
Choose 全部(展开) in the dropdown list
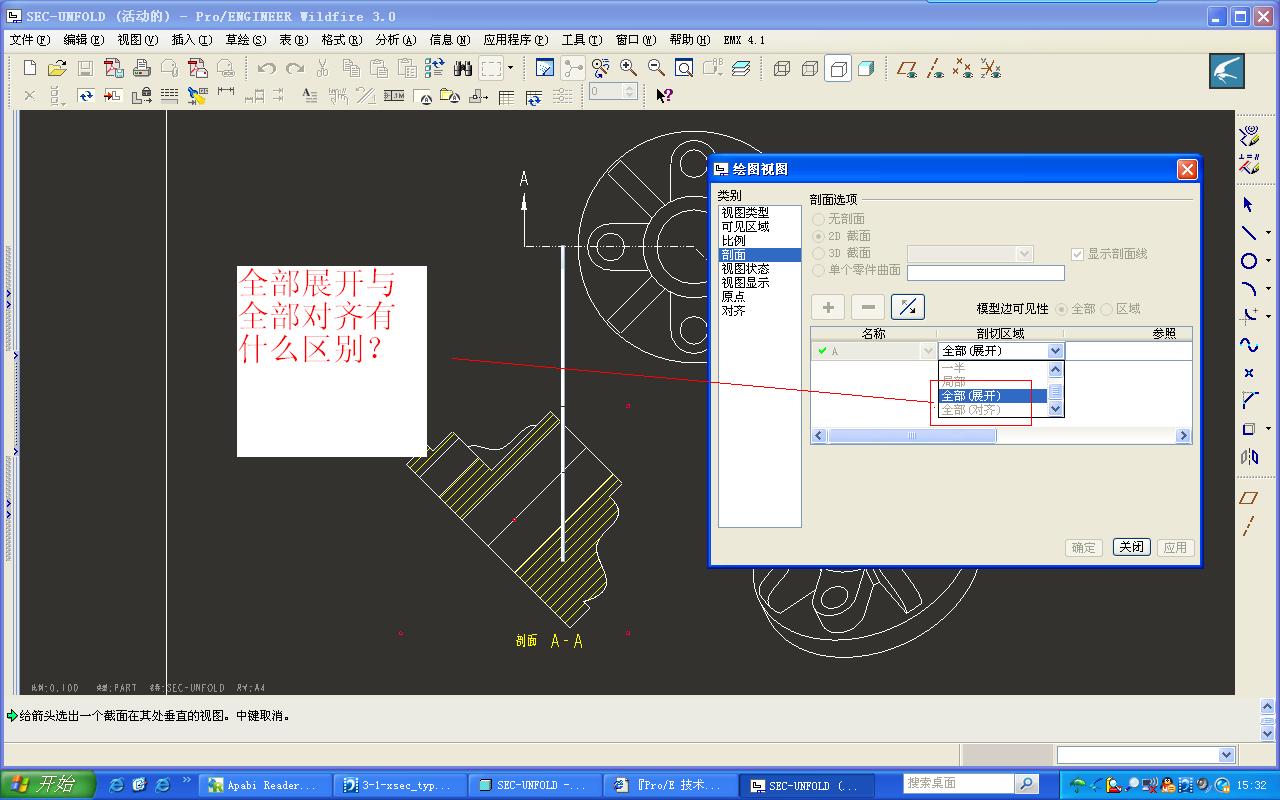point(993,396)
